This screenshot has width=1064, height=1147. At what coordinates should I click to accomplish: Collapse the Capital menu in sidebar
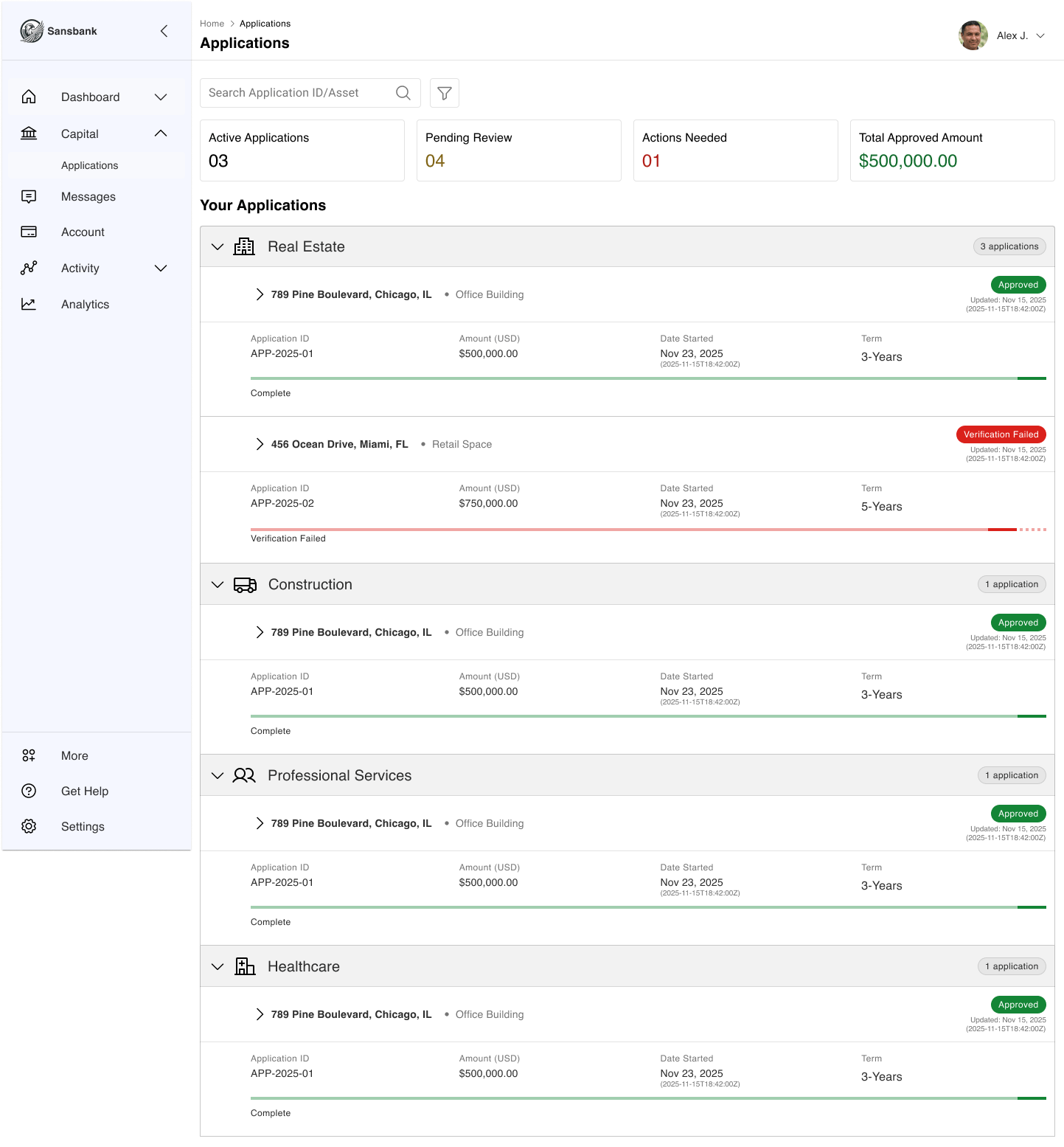click(x=161, y=134)
